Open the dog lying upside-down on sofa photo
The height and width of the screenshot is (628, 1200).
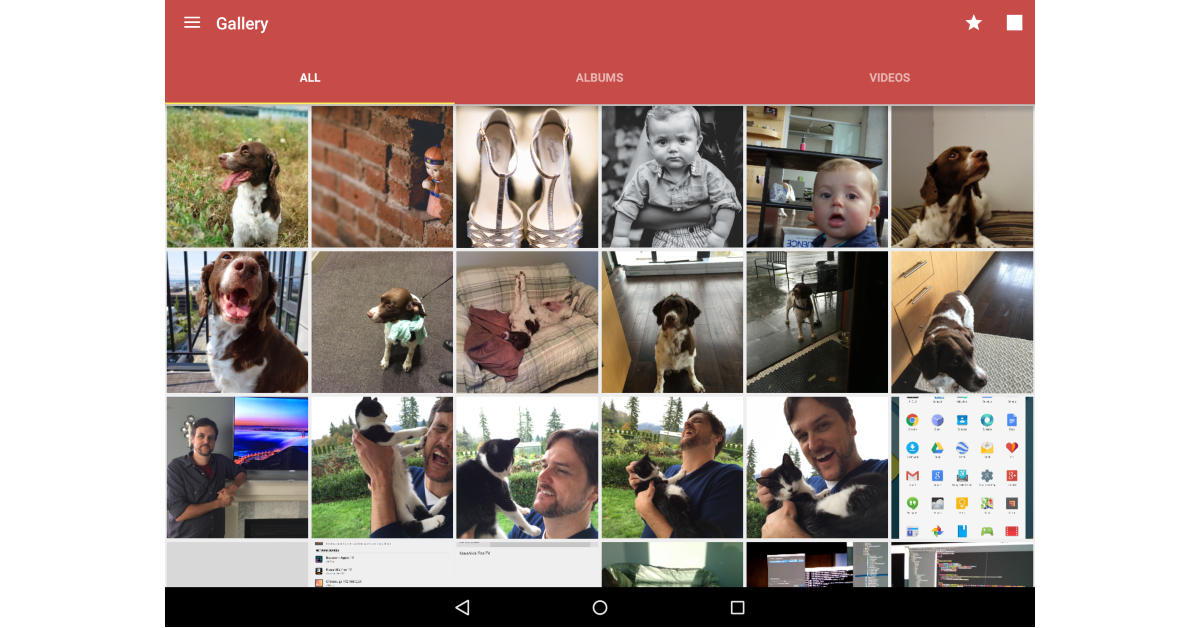tap(527, 322)
